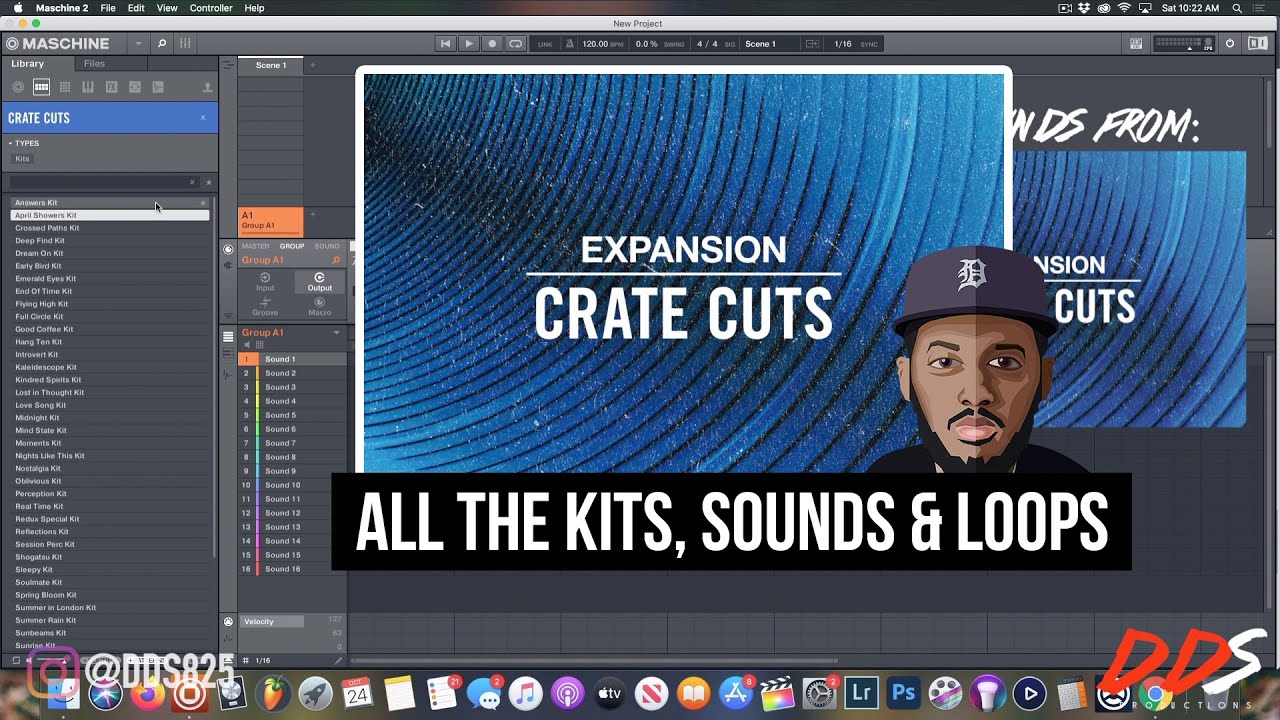Select Answers Kit in results
The image size is (1280, 720).
[x=110, y=203]
